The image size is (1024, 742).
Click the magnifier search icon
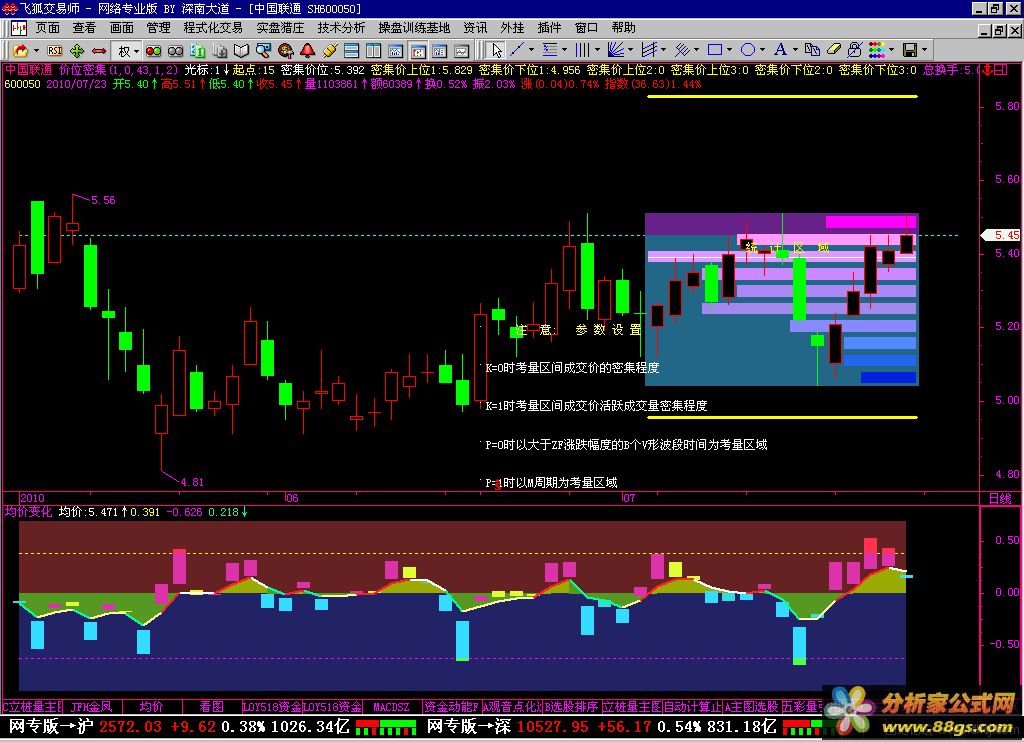pyautogui.click(x=263, y=50)
